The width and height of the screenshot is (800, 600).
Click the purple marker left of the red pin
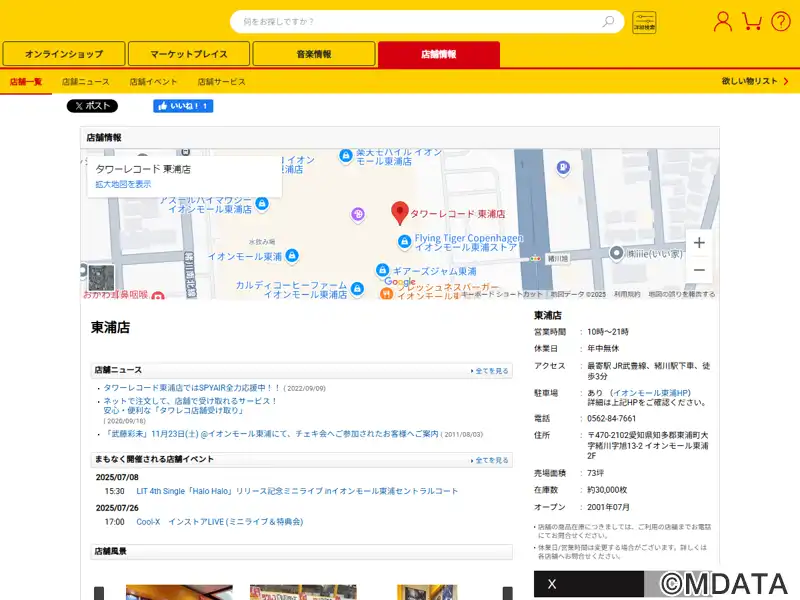tap(358, 214)
